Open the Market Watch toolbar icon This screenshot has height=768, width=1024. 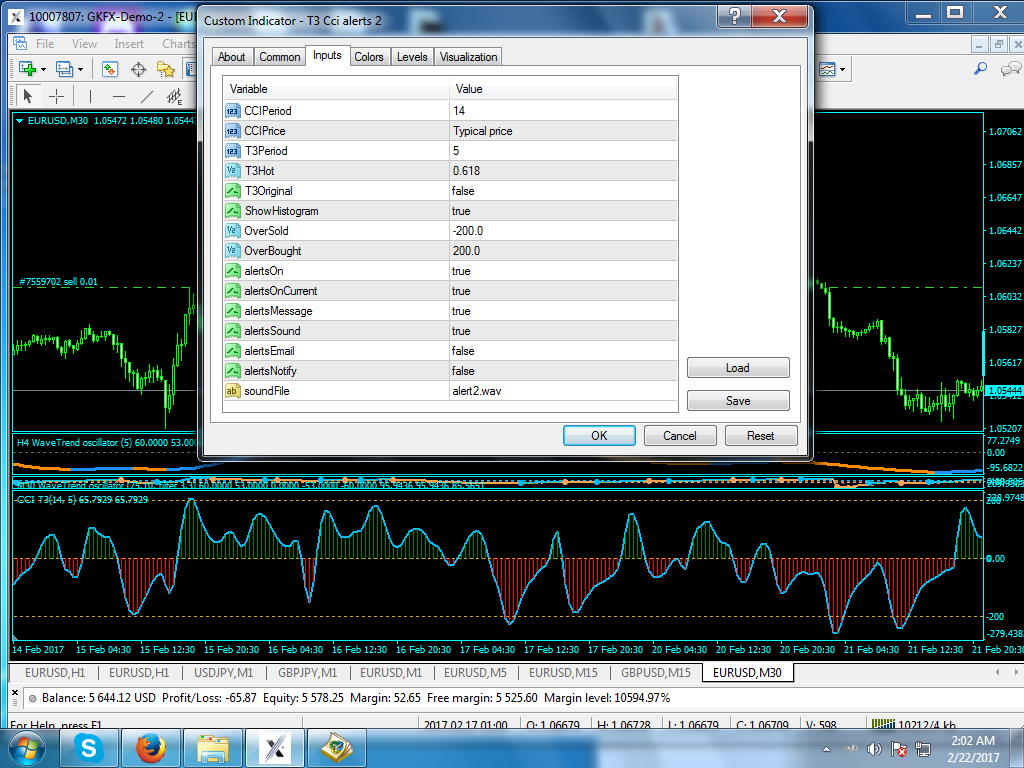click(x=110, y=69)
